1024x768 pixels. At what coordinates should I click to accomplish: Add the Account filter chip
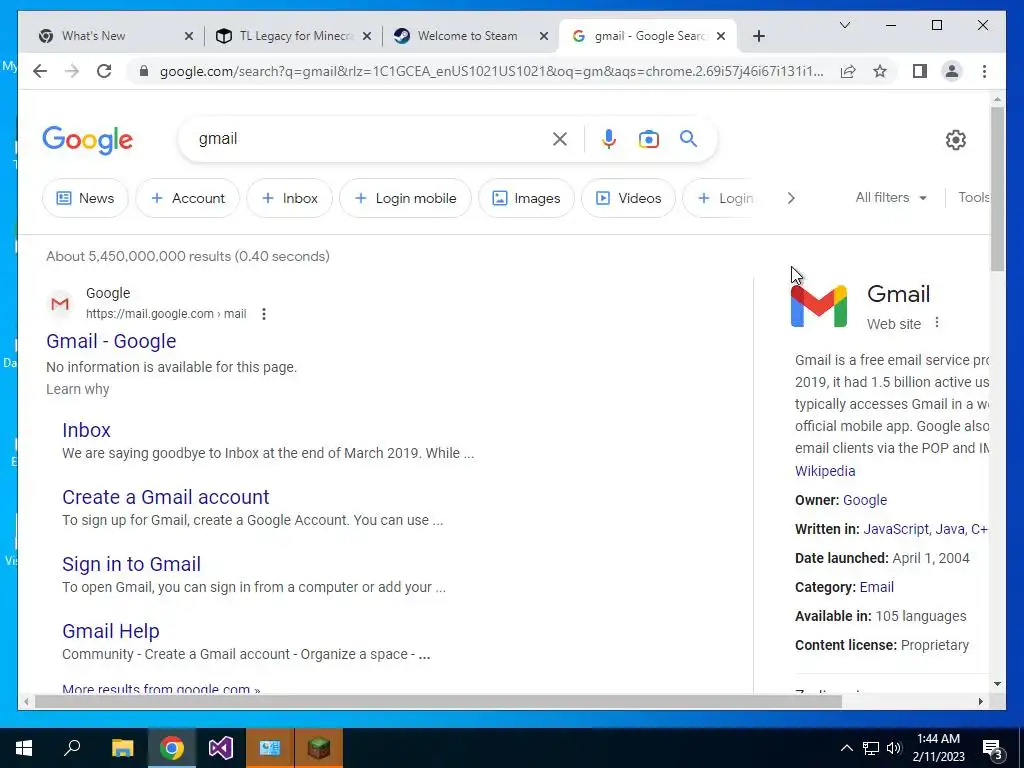187,198
